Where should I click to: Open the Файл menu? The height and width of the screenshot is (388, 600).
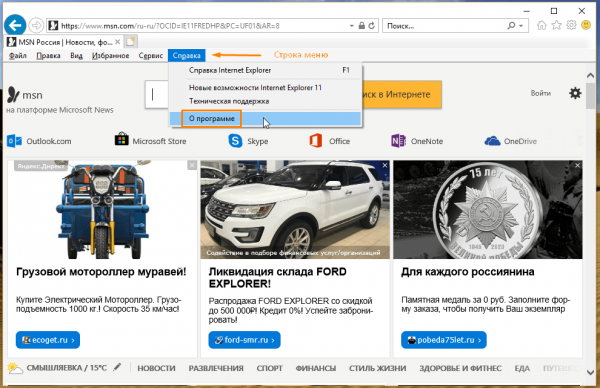pyautogui.click(x=18, y=55)
